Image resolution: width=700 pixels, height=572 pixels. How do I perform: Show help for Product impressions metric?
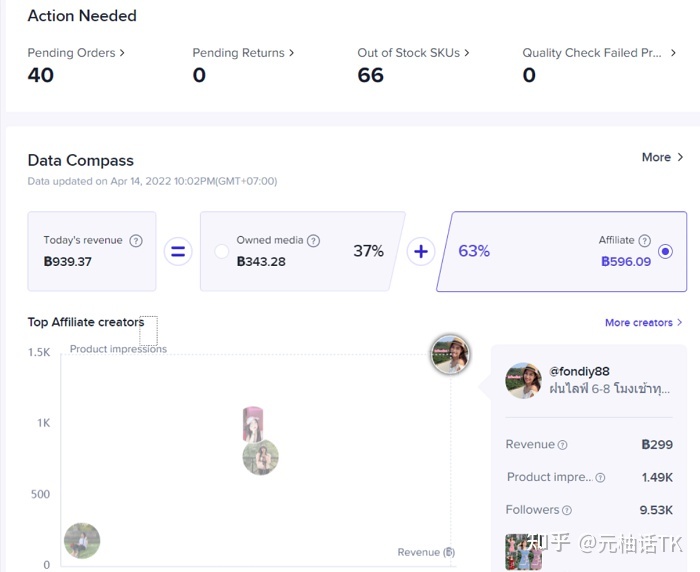(600, 478)
